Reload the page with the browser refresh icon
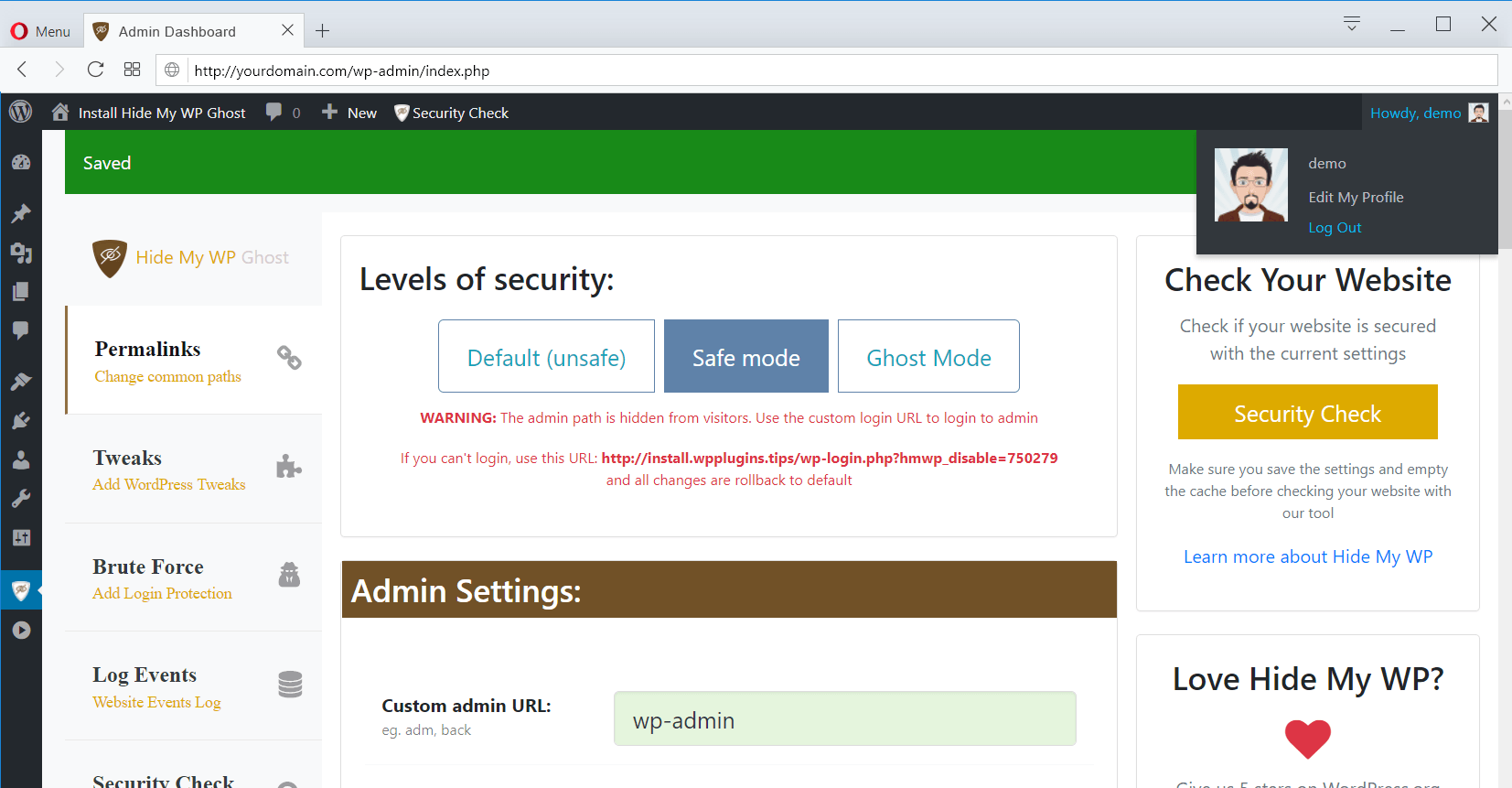 [95, 70]
